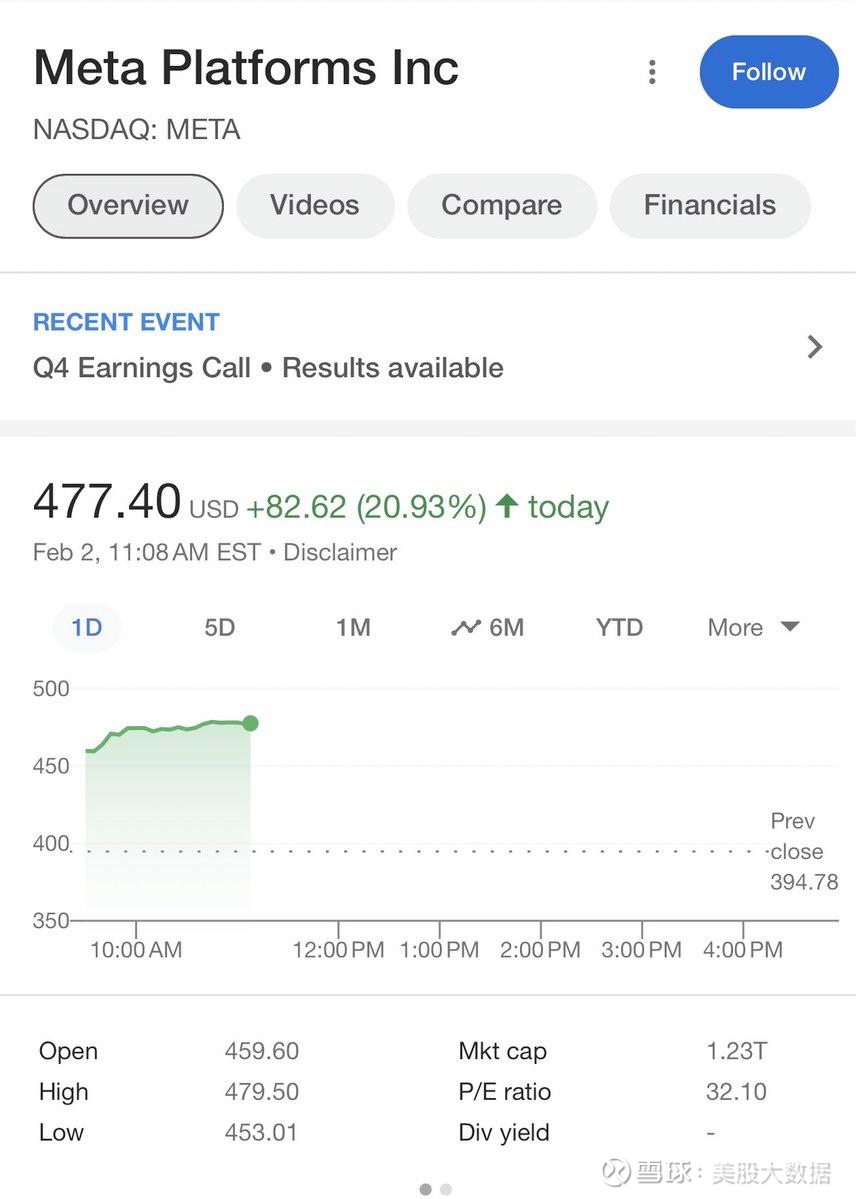
Task: Click the green up arrow beside today
Action: click(x=507, y=506)
